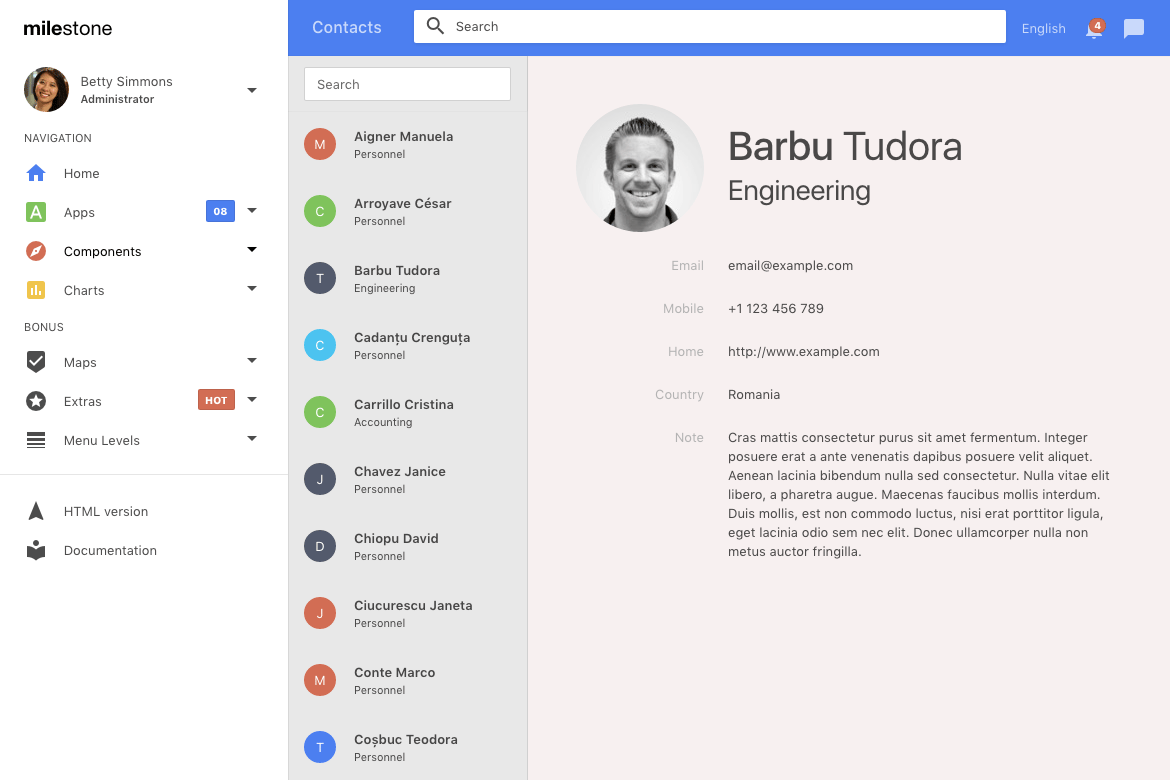Click Ciucurescu Janeta's orange J avatar
1170x780 pixels.
pos(320,613)
